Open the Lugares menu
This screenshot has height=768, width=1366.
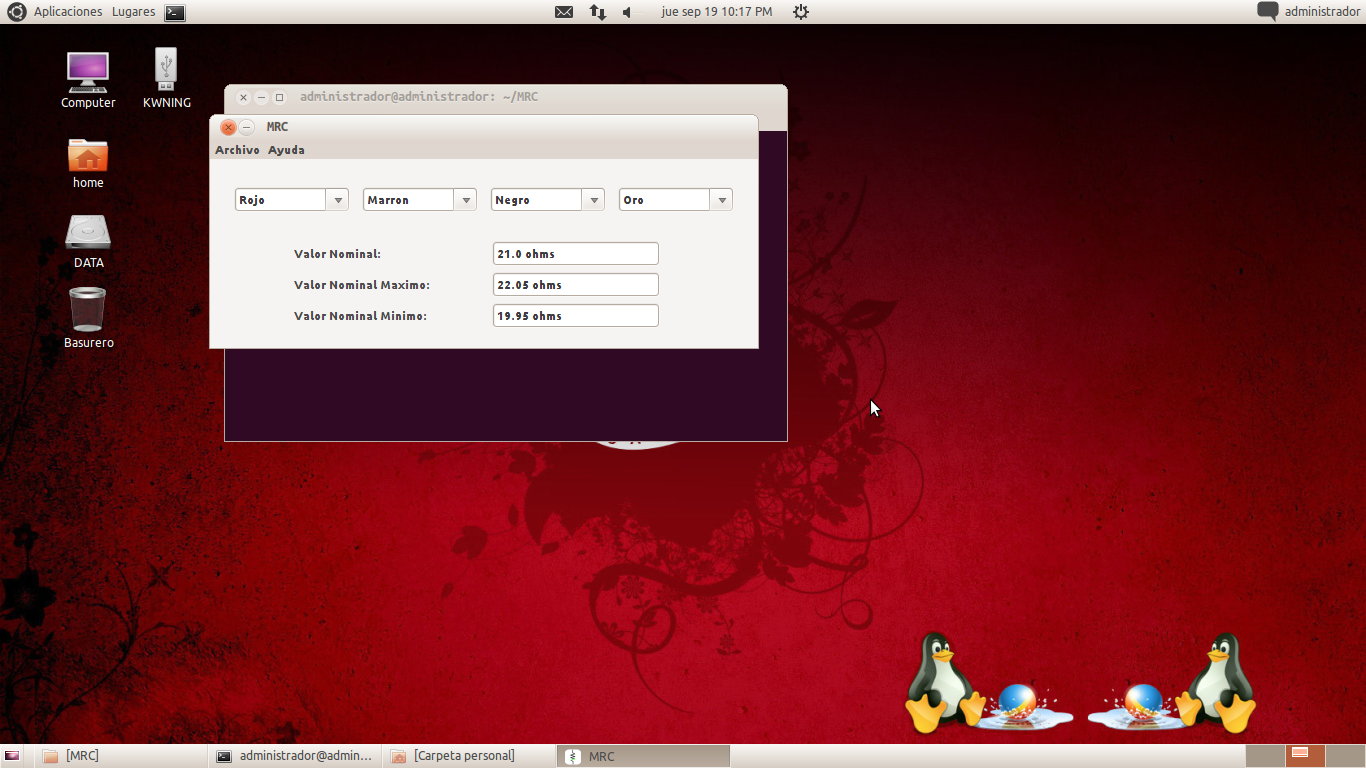pos(133,12)
